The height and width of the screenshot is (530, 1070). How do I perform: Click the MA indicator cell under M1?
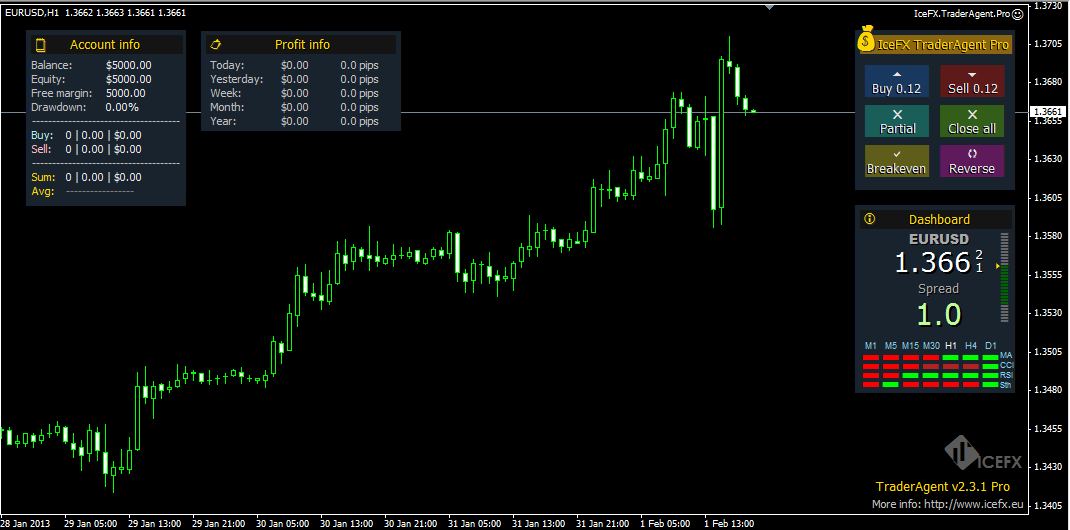[871, 357]
